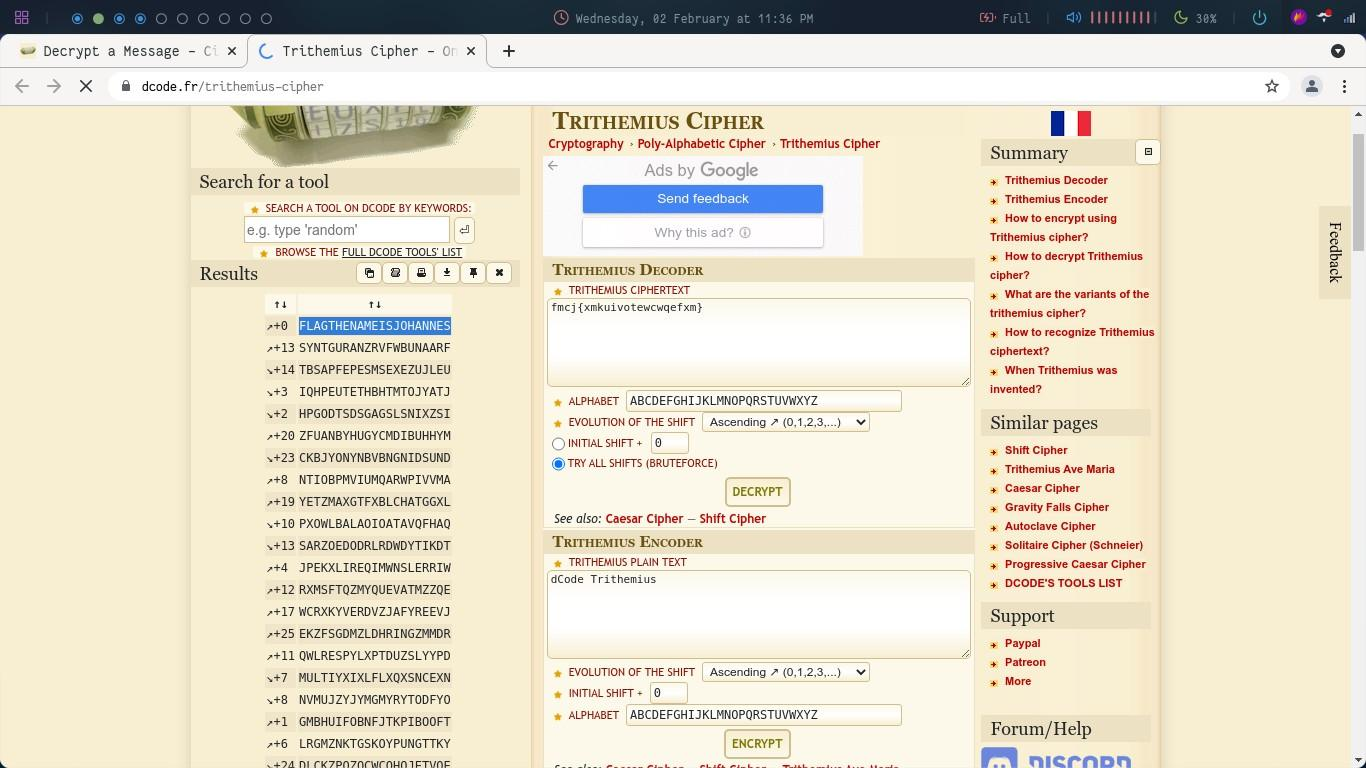The image size is (1366, 768).
Task: Click into the Trithemius ciphertext textarea
Action: 758,342
